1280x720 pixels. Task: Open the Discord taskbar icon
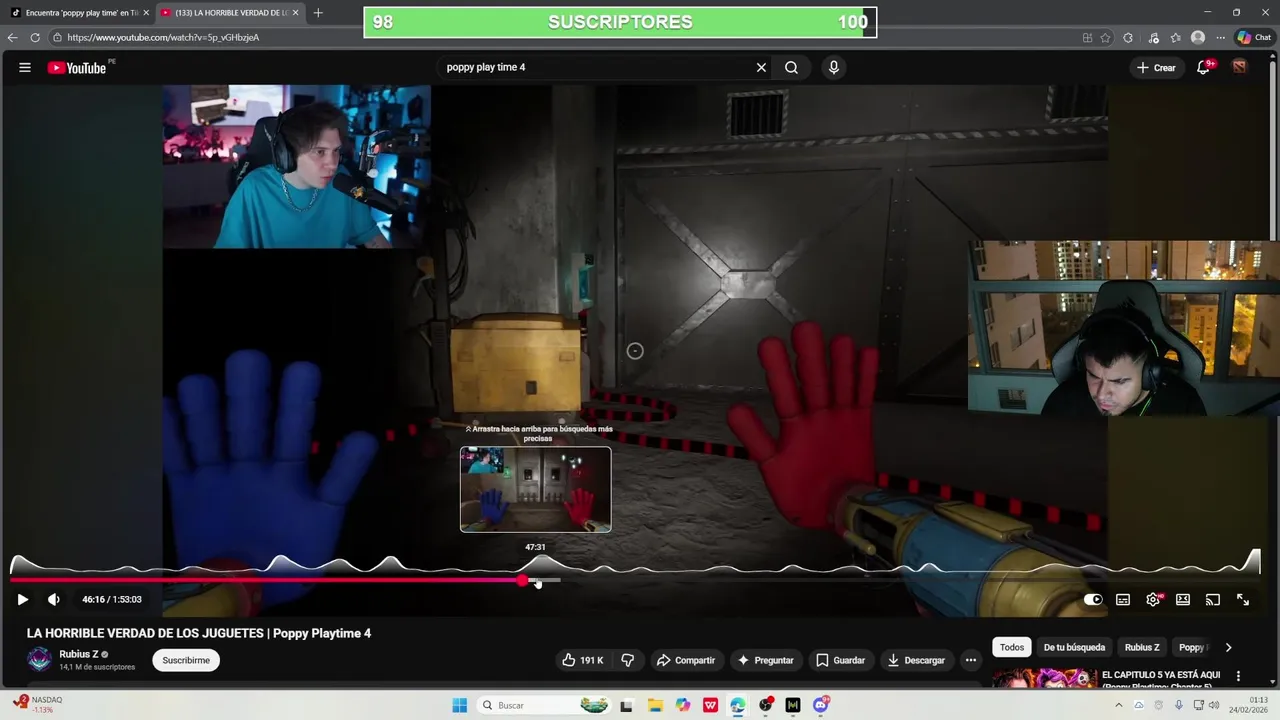point(821,705)
